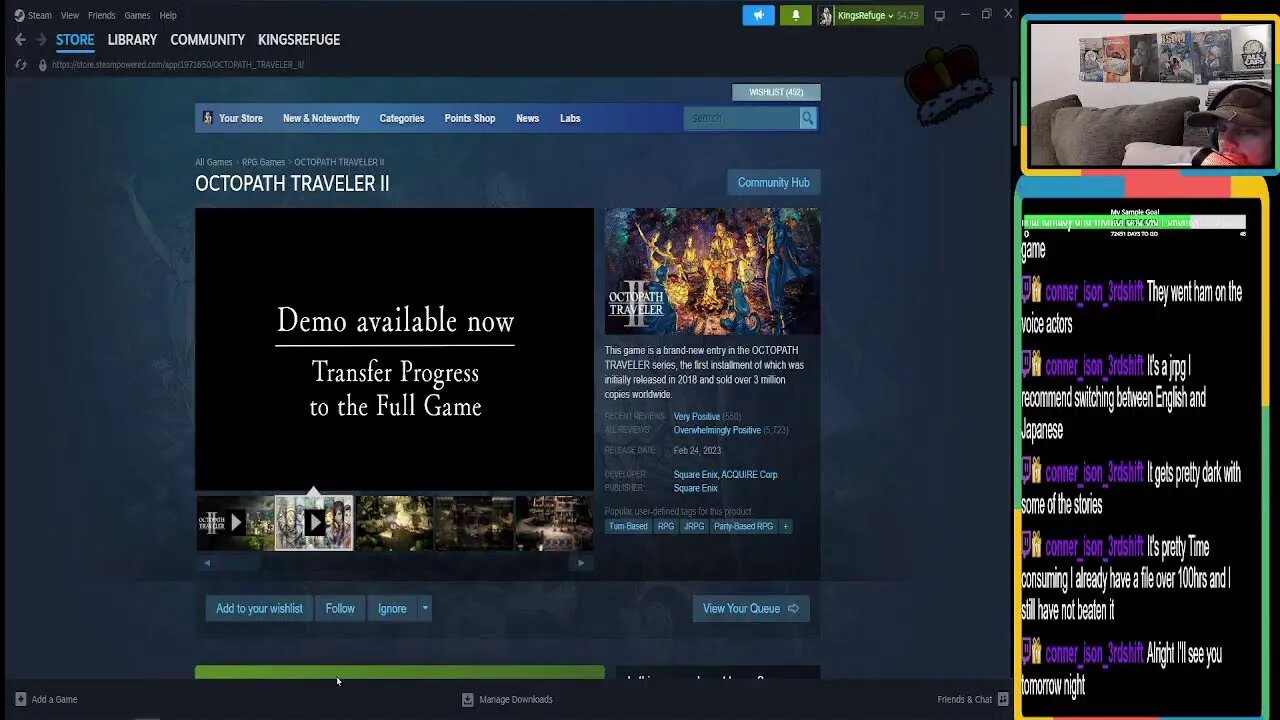Switch to the LIBRARY tab

132,40
